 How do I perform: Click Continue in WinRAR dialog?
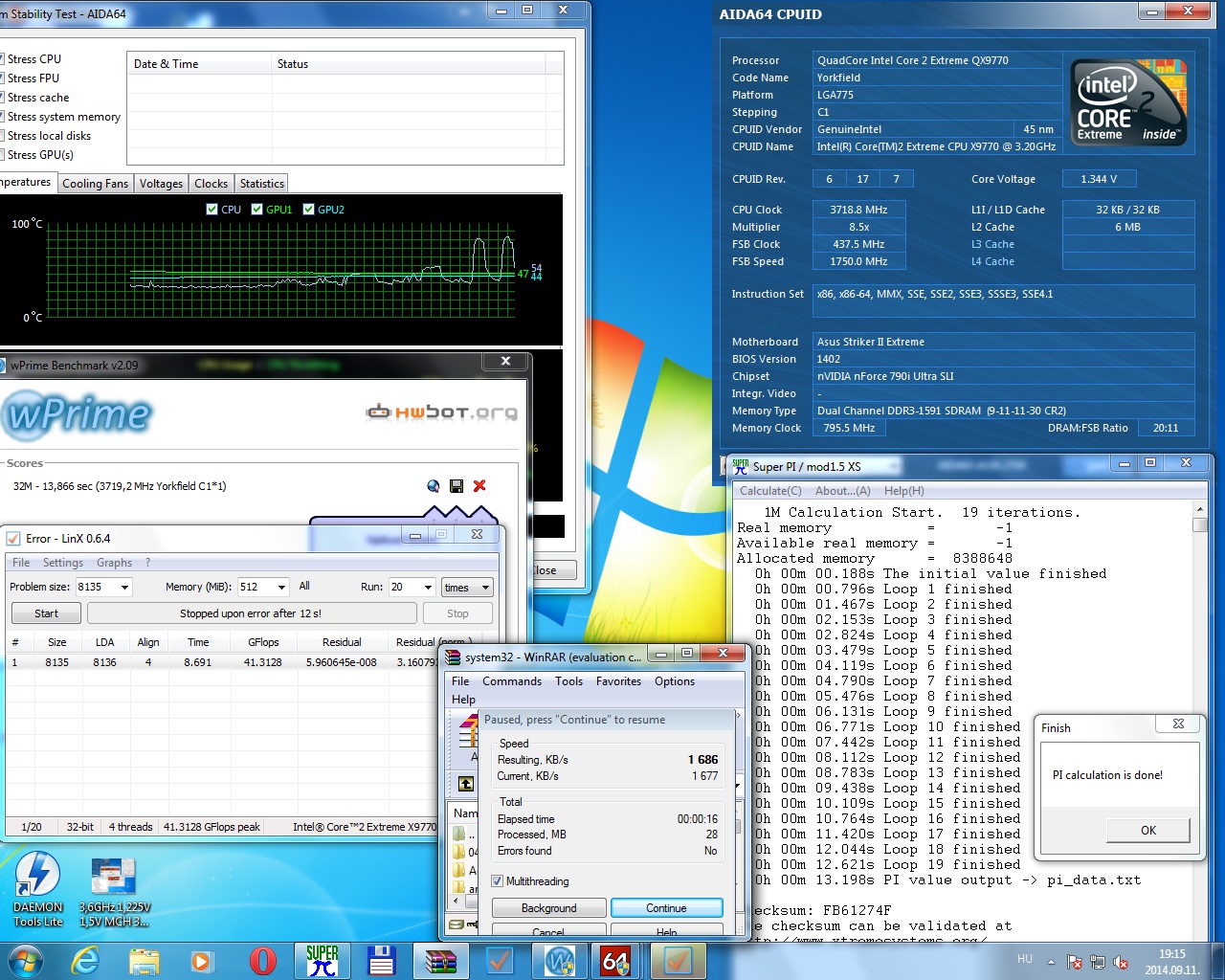pyautogui.click(x=666, y=908)
